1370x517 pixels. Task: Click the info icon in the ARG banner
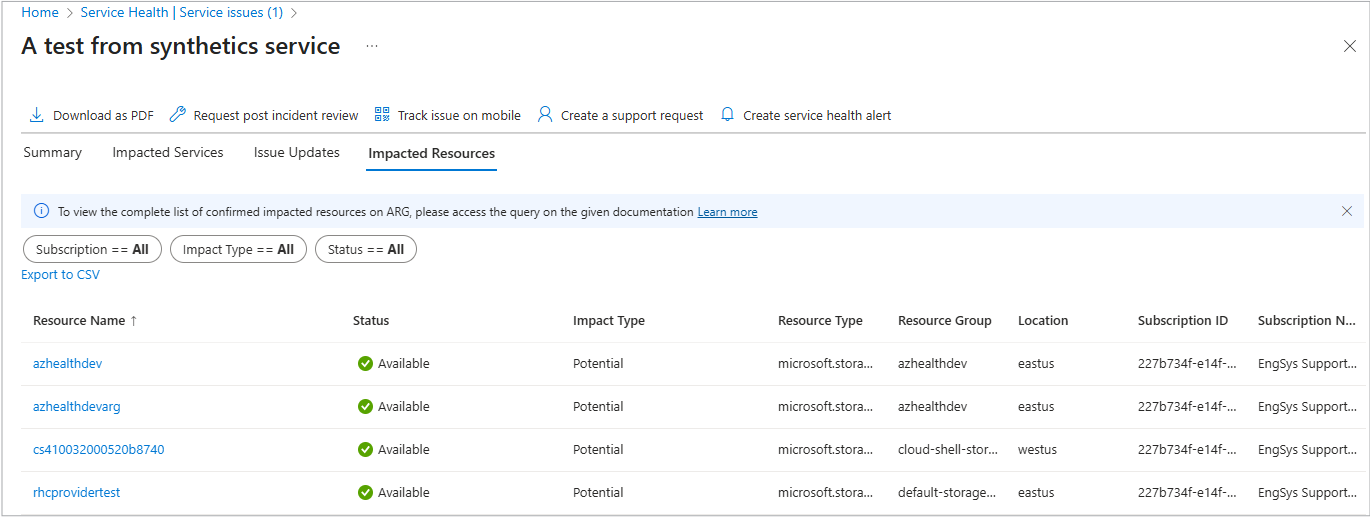click(x=41, y=211)
